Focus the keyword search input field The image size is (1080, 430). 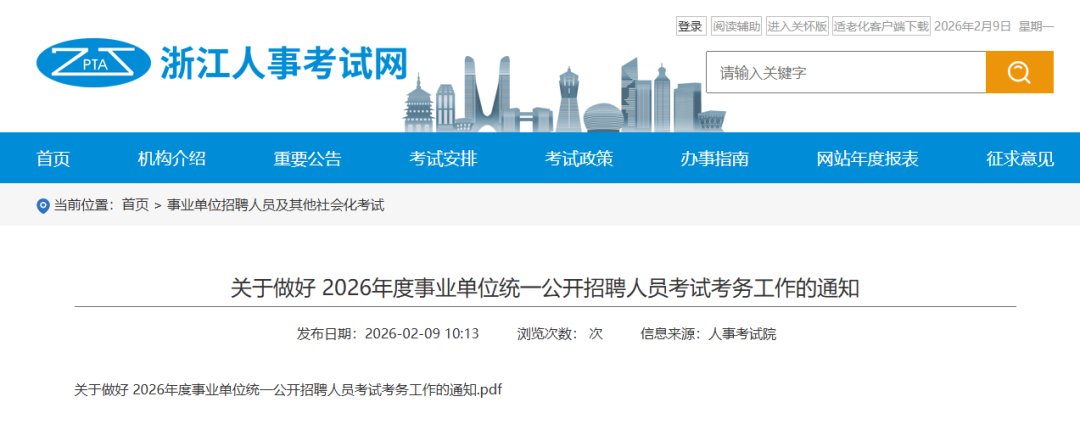pos(846,72)
